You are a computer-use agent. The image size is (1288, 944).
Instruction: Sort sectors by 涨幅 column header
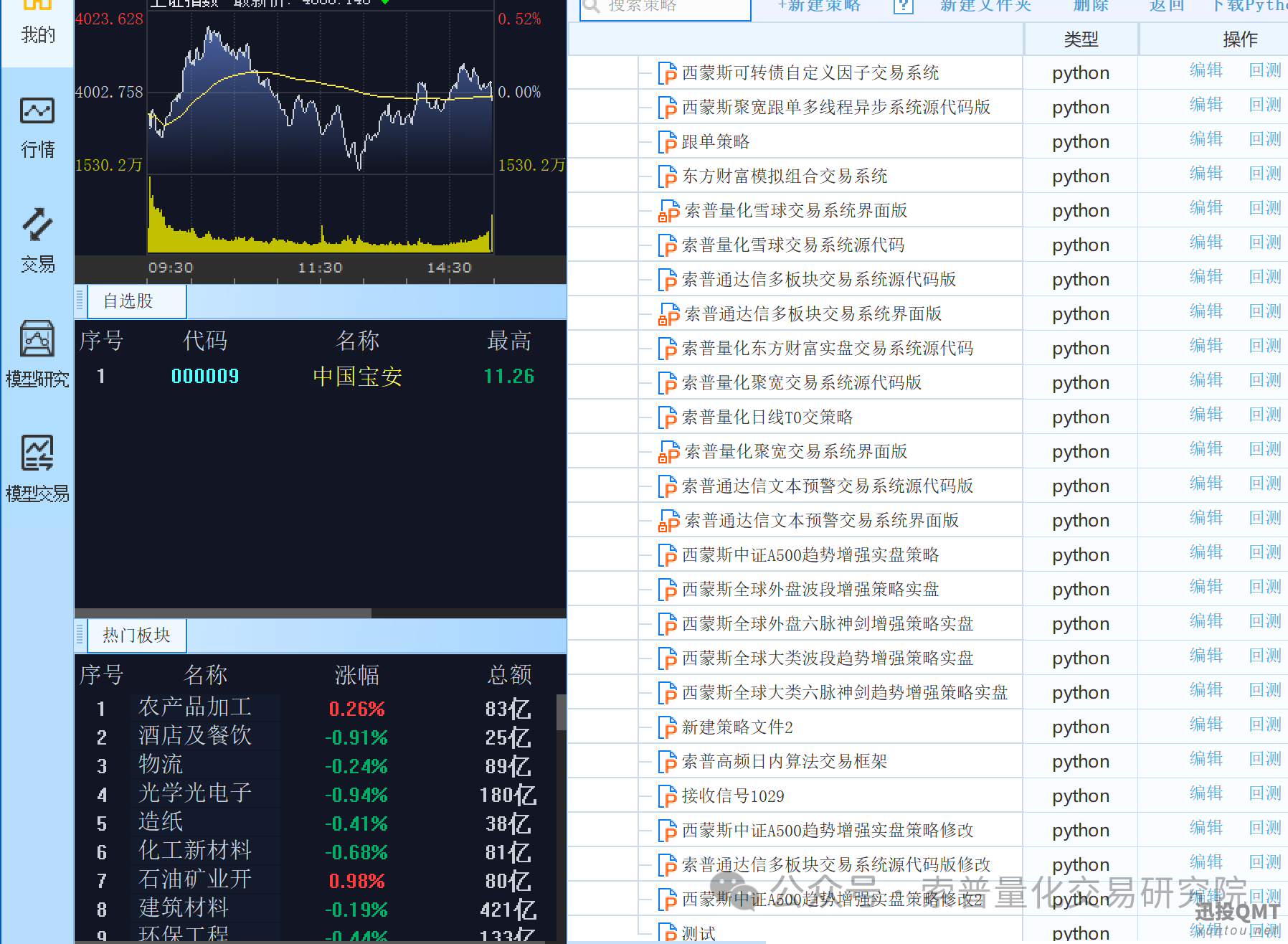[356, 675]
